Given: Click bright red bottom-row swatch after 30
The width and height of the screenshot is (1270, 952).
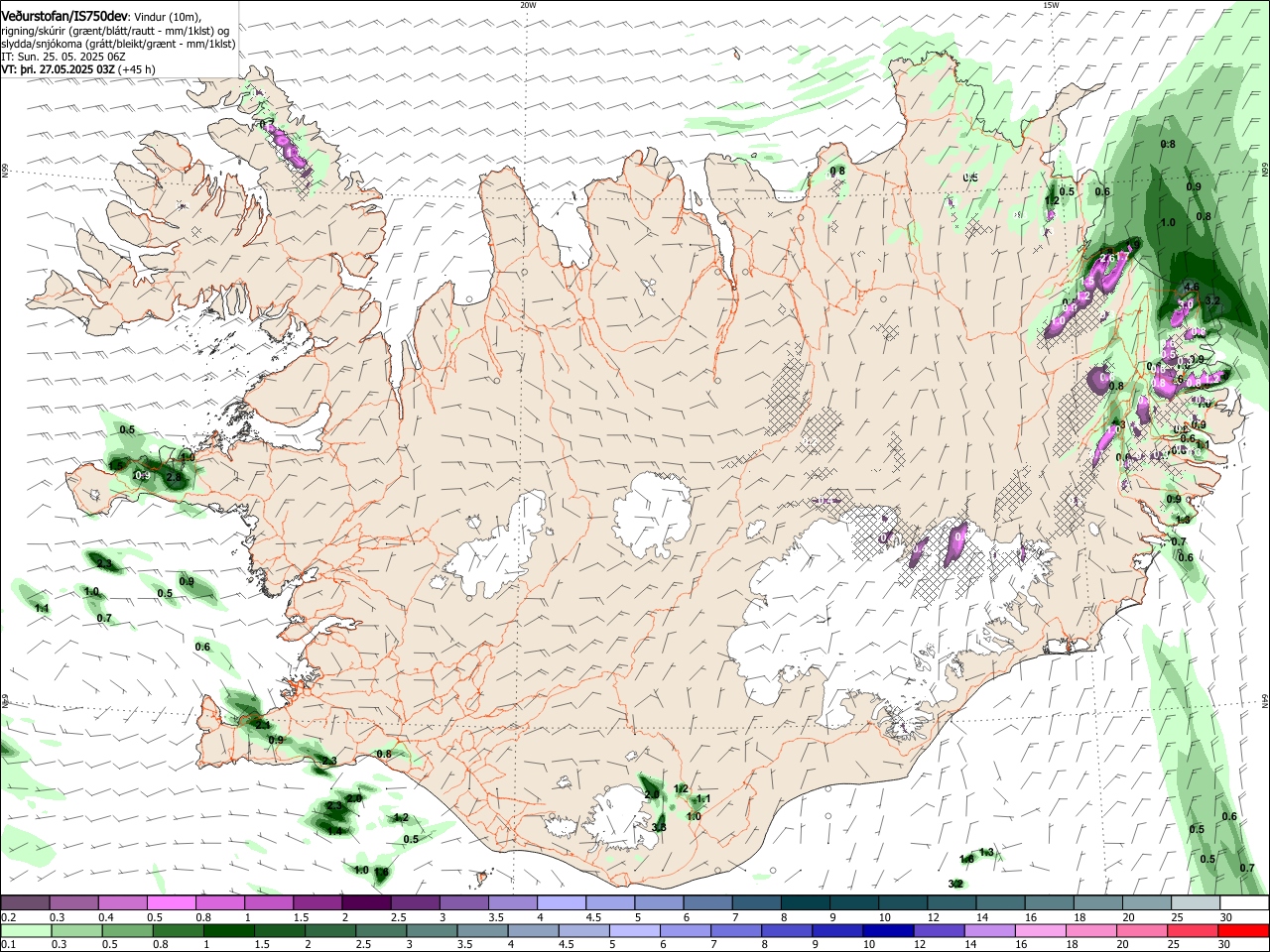Looking at the screenshot, I should 1242,930.
